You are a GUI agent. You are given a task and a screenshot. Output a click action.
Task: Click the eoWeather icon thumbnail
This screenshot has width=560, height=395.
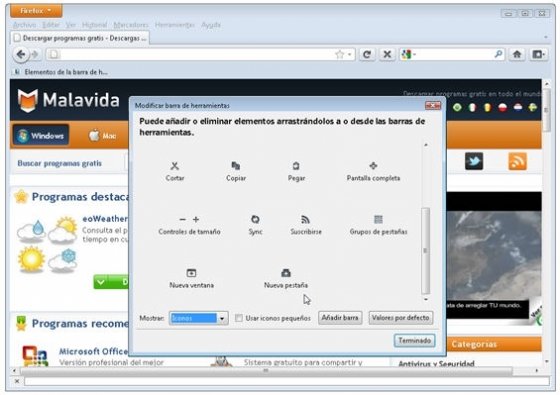[x=47, y=244]
